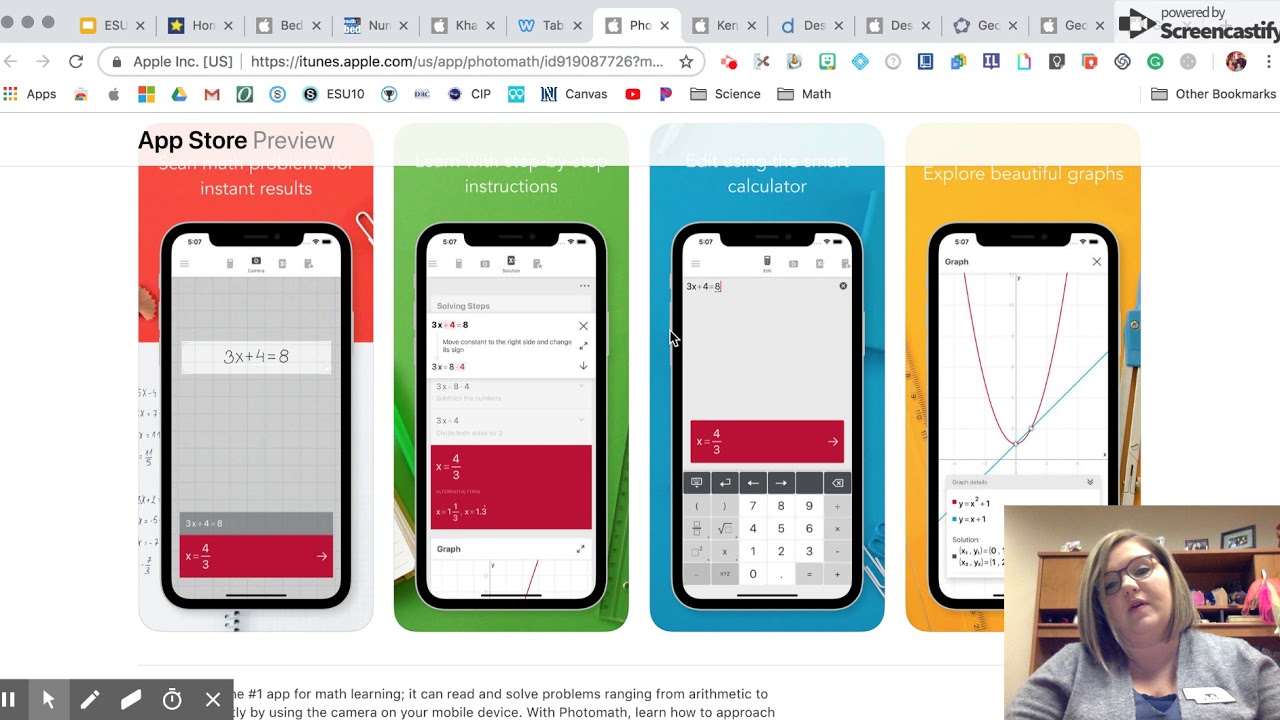Click the Pinterest-style P bookmark icon
This screenshot has width=1280, height=720.
point(665,94)
